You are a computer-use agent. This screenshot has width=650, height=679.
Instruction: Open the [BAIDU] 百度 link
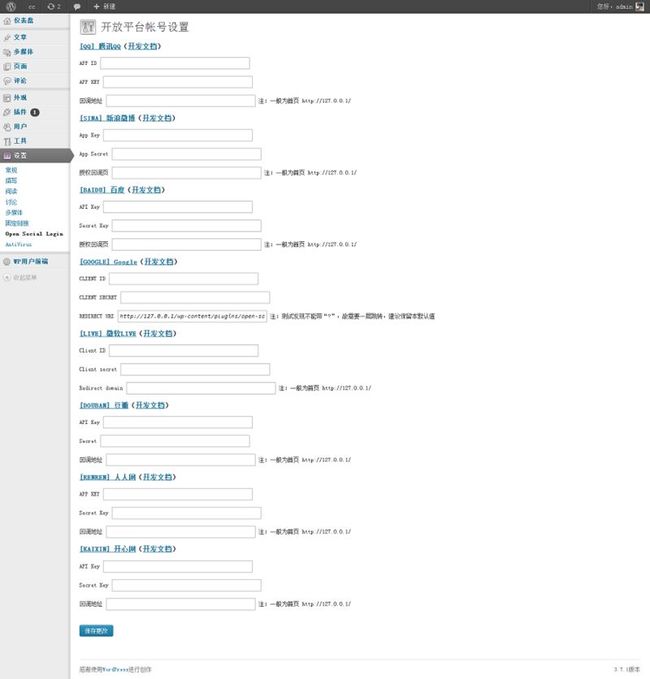point(102,190)
